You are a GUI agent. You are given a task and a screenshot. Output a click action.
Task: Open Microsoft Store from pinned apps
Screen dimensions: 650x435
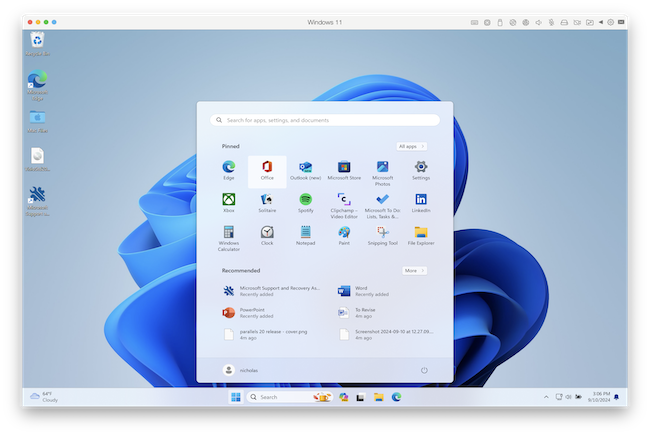point(344,168)
